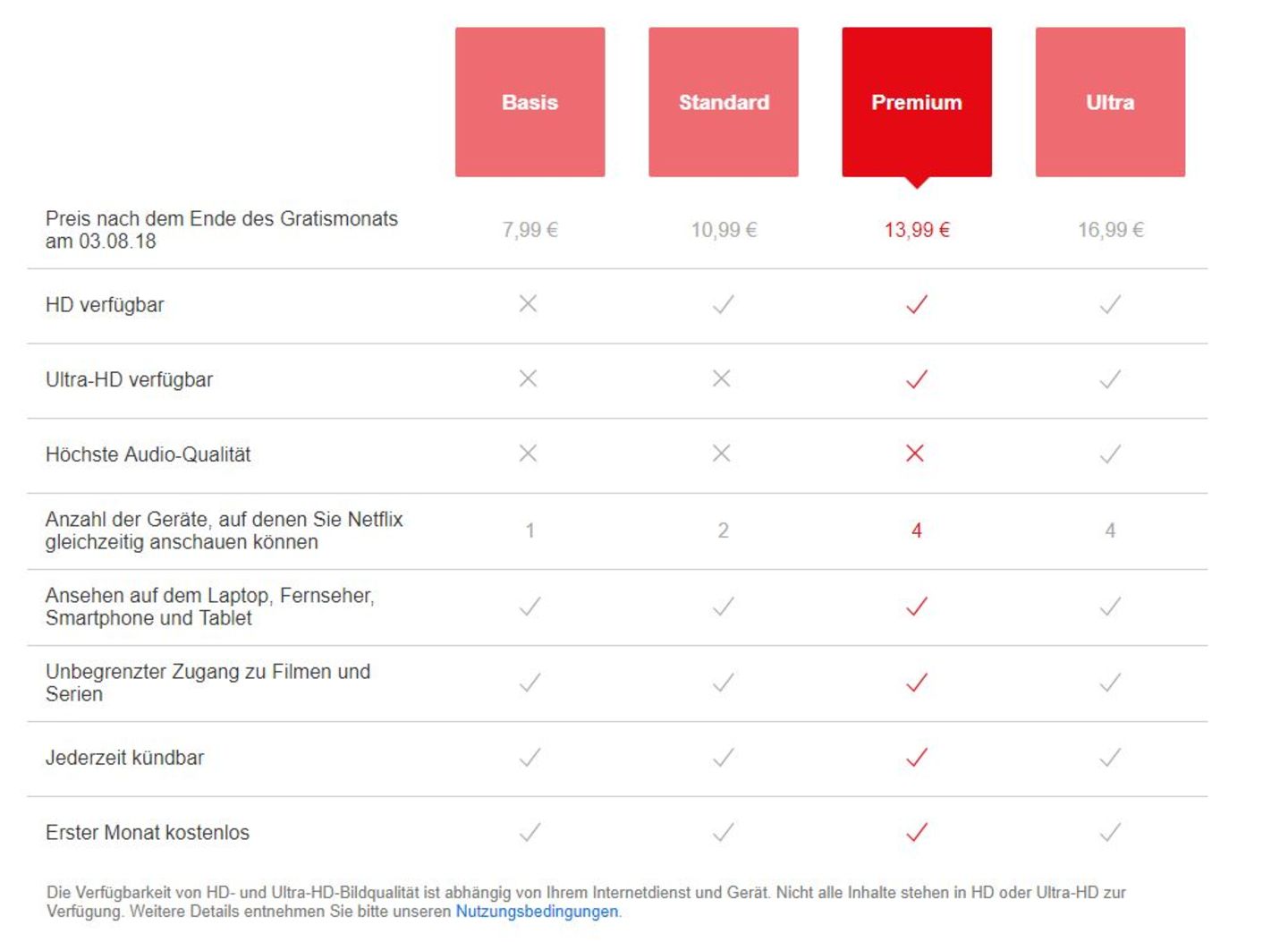Click the checkmark under Basis for Erster Monat kostenlos
This screenshot has height=942, width=1288.
(529, 832)
